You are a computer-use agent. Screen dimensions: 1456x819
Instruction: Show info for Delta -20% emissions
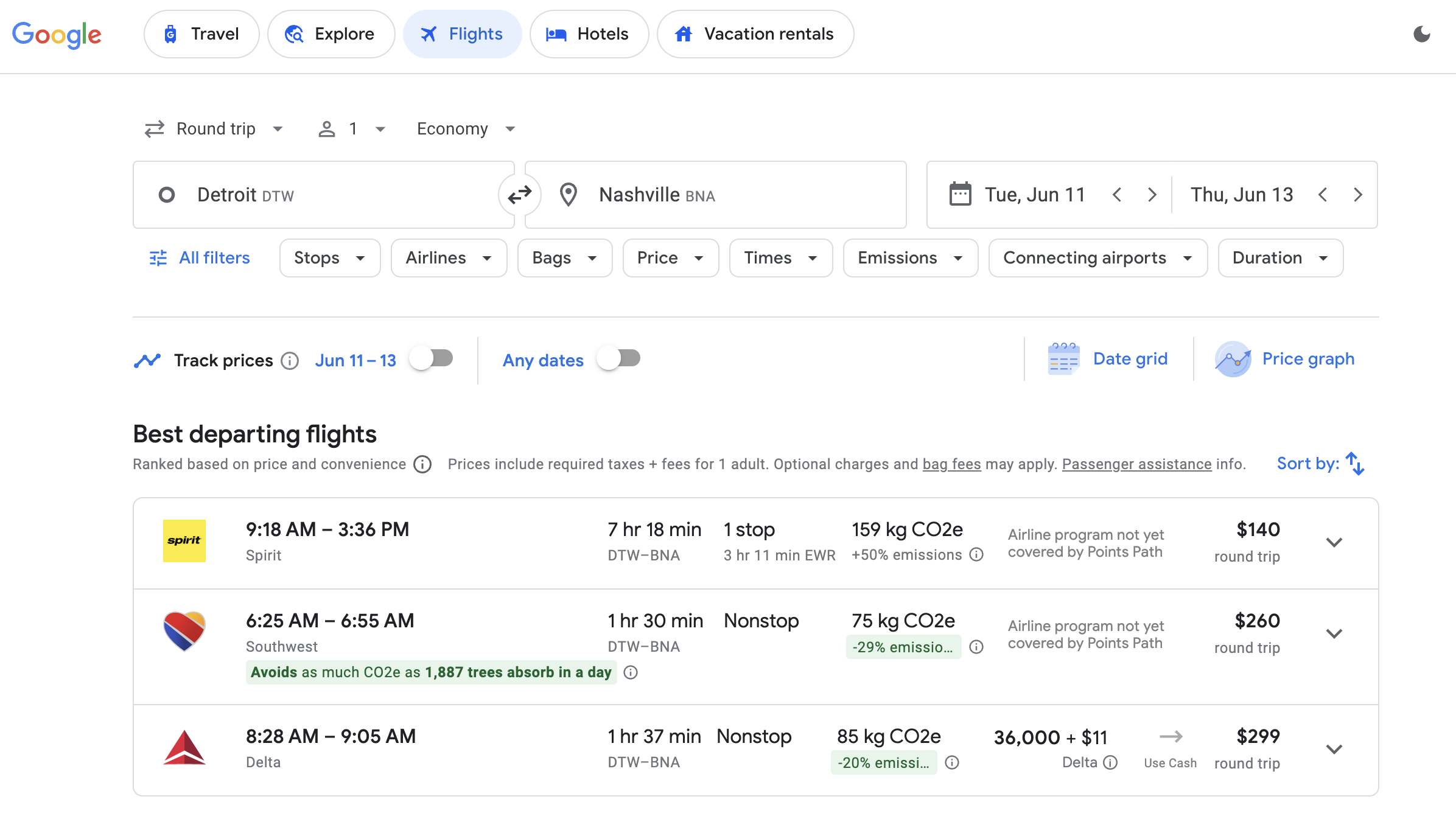click(x=952, y=762)
